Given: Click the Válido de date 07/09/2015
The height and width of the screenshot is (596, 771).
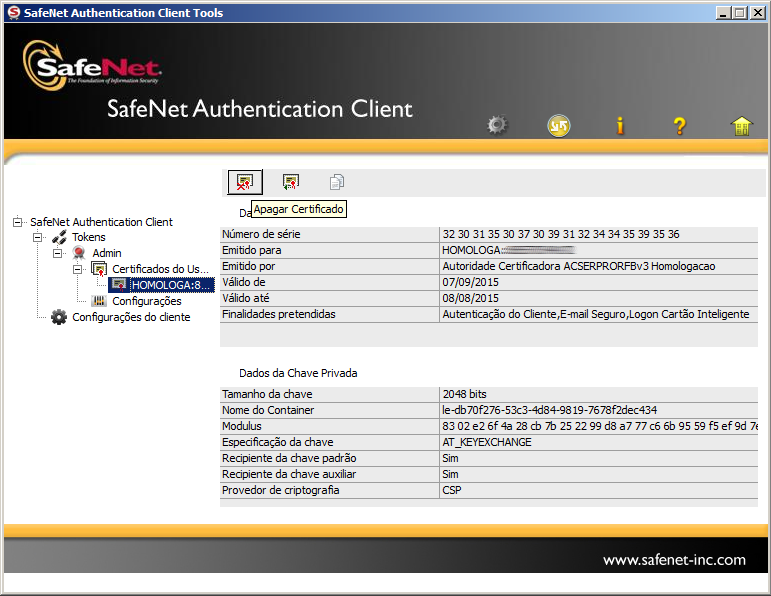Looking at the screenshot, I should pyautogui.click(x=470, y=282).
